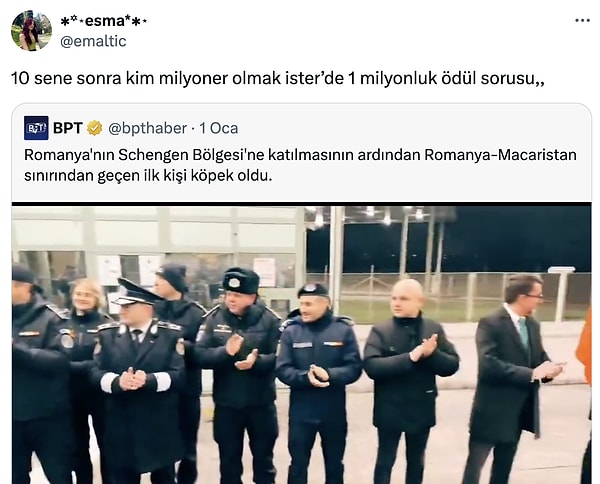Screen dimensions: 600x484
Task: Open the @bpthaber handle
Action: pos(148,128)
